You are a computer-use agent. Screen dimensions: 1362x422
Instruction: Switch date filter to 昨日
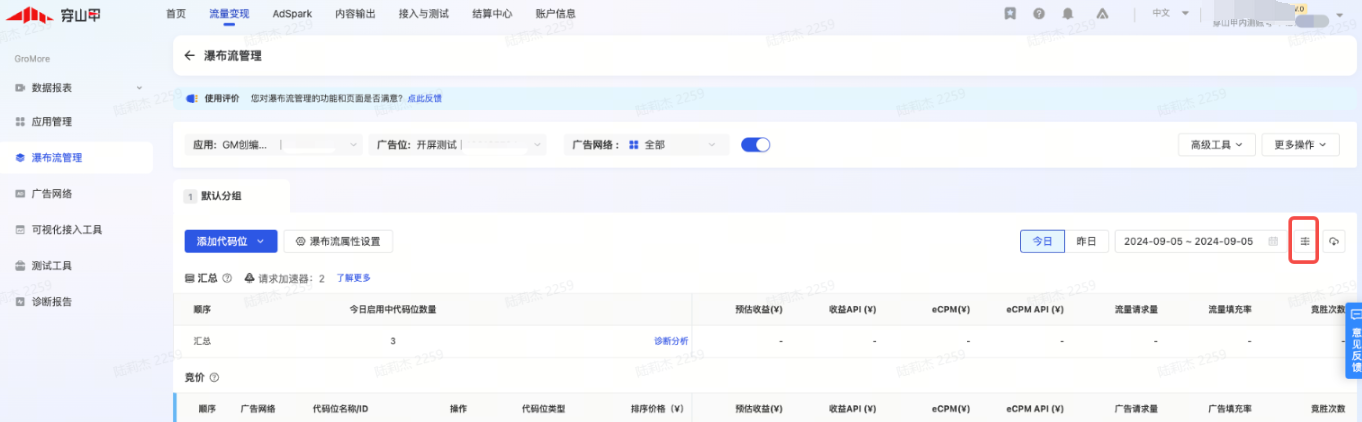(1085, 241)
